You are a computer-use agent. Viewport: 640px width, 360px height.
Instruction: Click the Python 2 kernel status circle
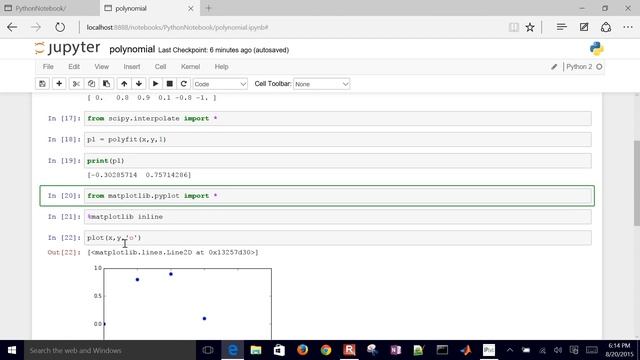pos(599,67)
